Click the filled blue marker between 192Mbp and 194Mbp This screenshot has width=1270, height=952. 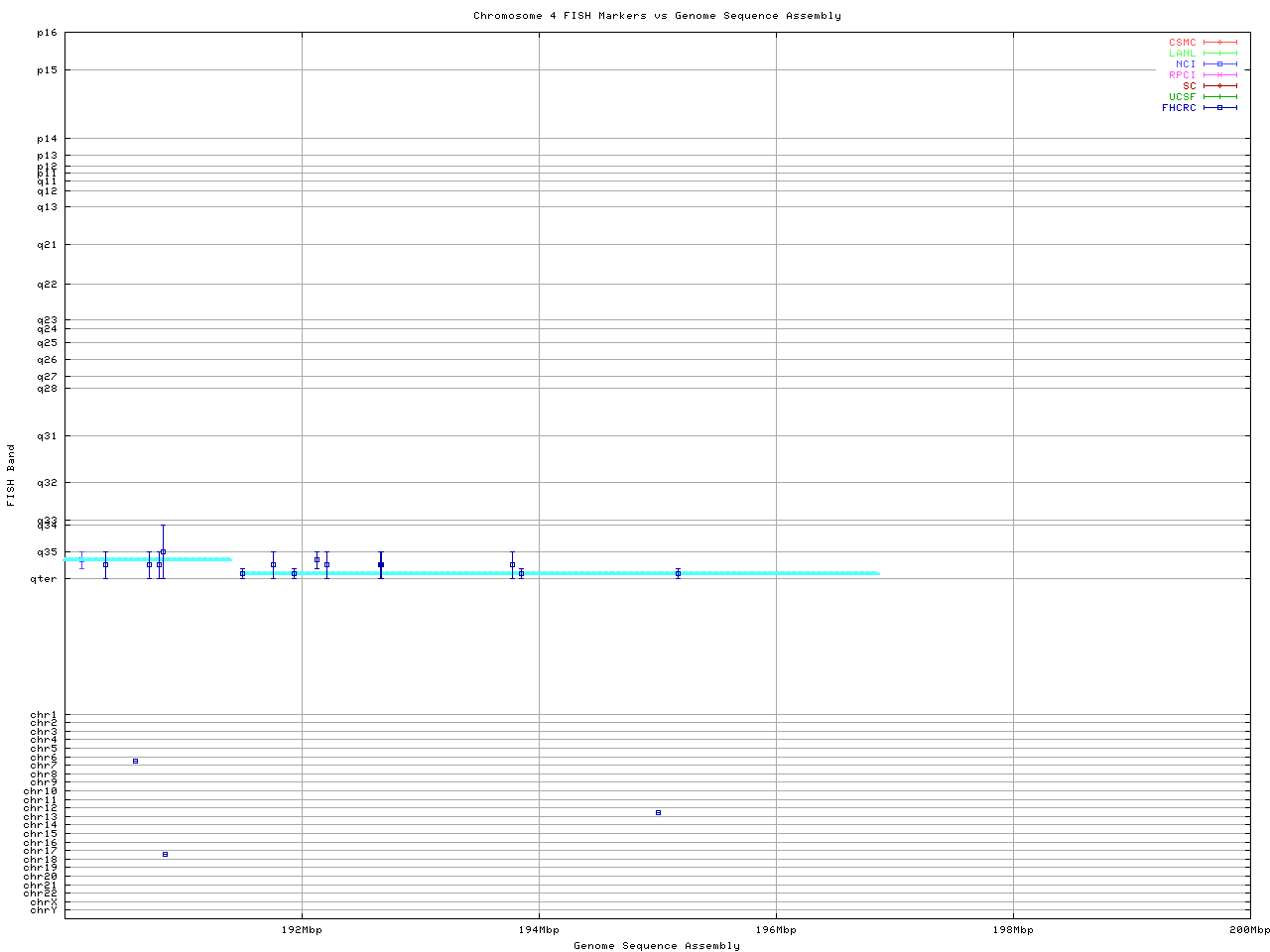[381, 564]
